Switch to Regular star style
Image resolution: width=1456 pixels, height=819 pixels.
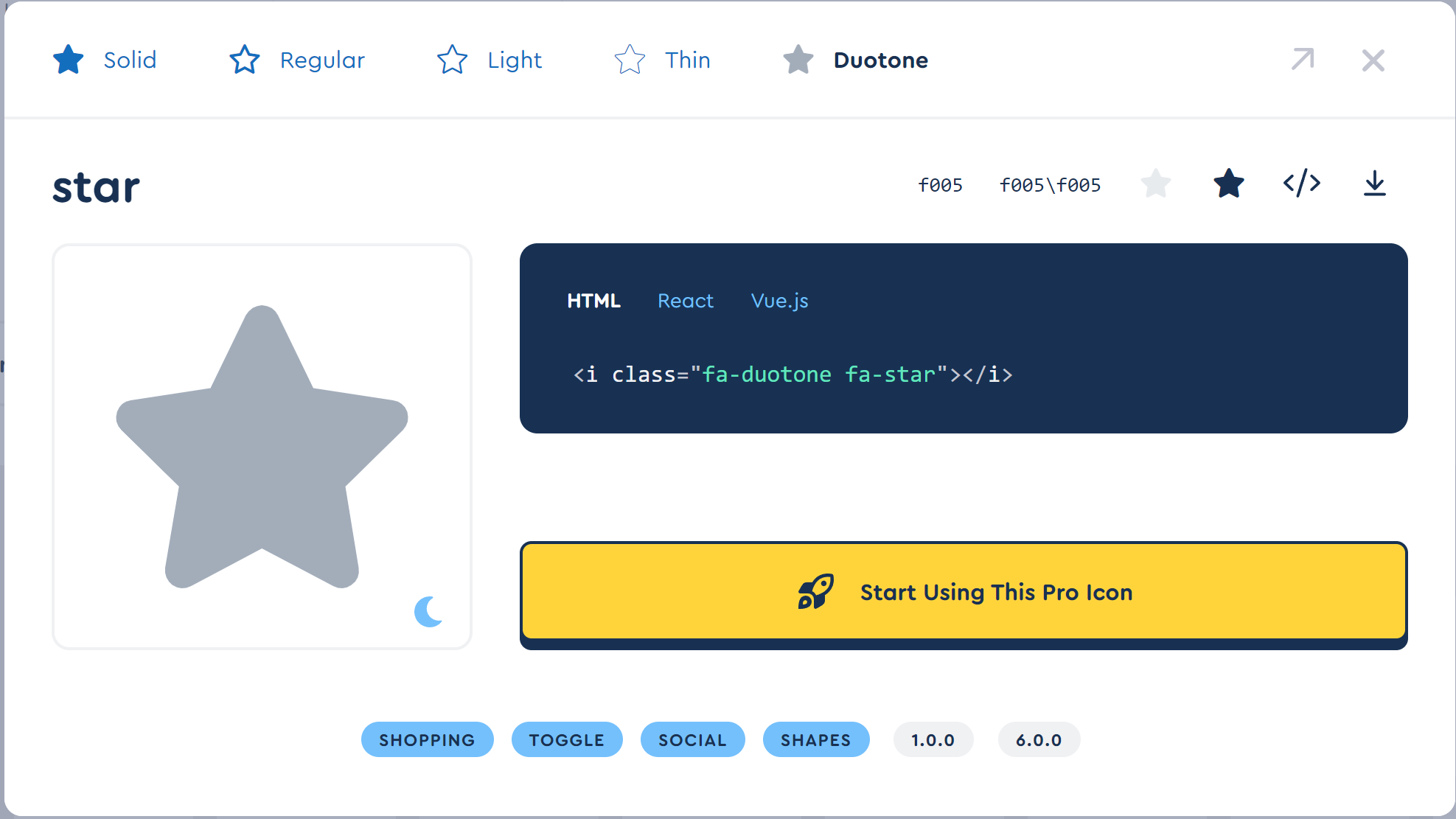click(x=297, y=60)
